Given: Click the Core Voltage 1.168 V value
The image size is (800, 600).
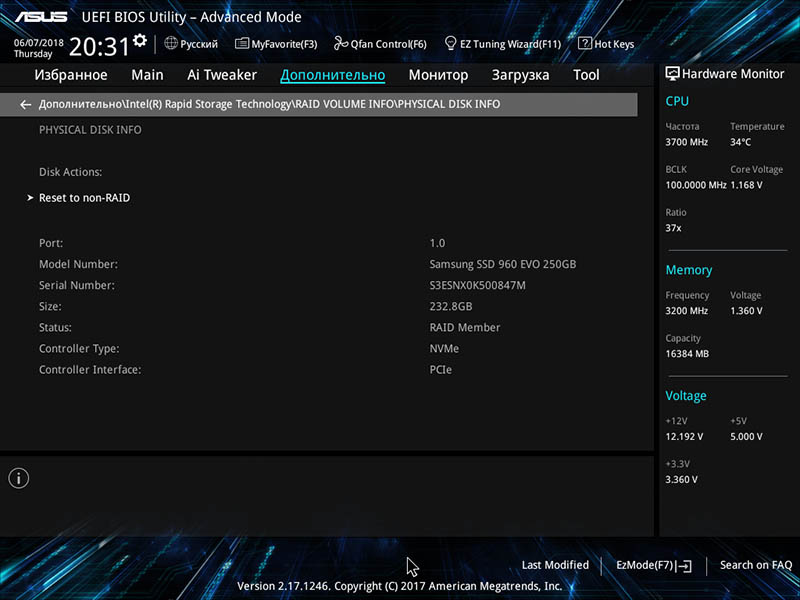Looking at the screenshot, I should [746, 185].
